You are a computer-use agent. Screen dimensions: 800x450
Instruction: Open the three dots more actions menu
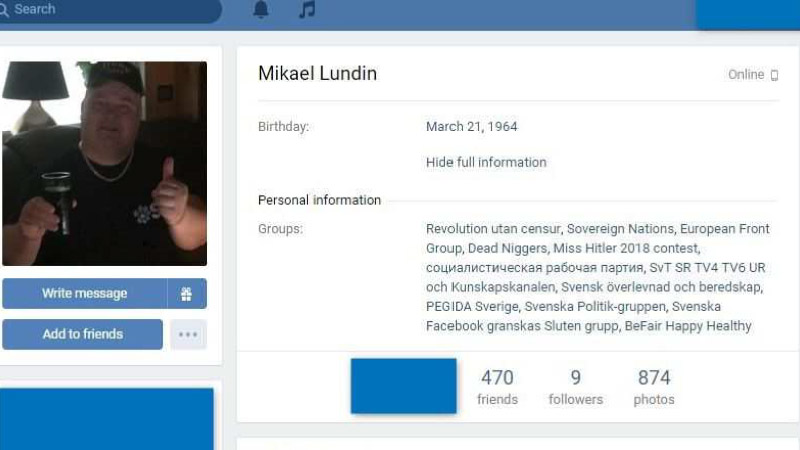point(188,335)
